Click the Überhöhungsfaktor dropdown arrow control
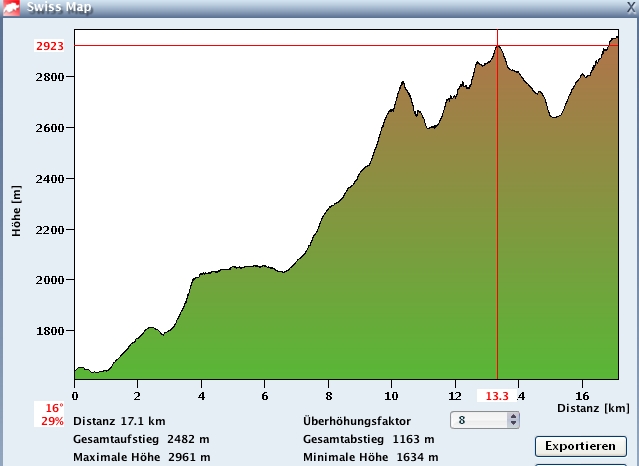The image size is (639, 466). click(513, 421)
